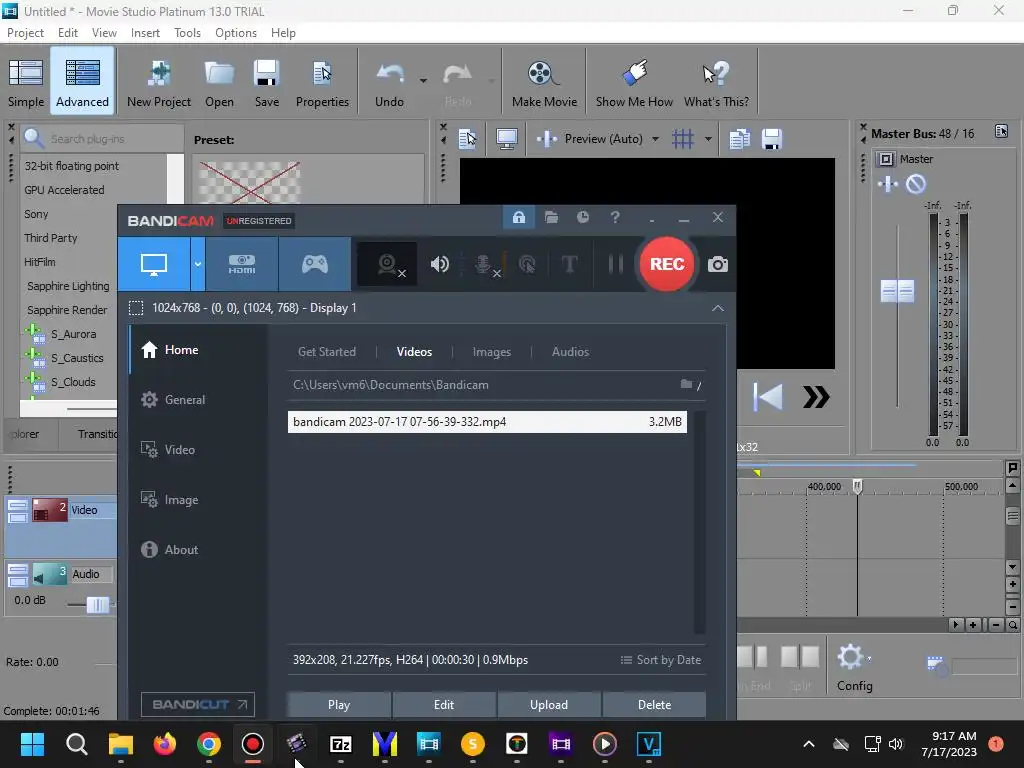Click Edit button in Bandicam

coord(444,705)
